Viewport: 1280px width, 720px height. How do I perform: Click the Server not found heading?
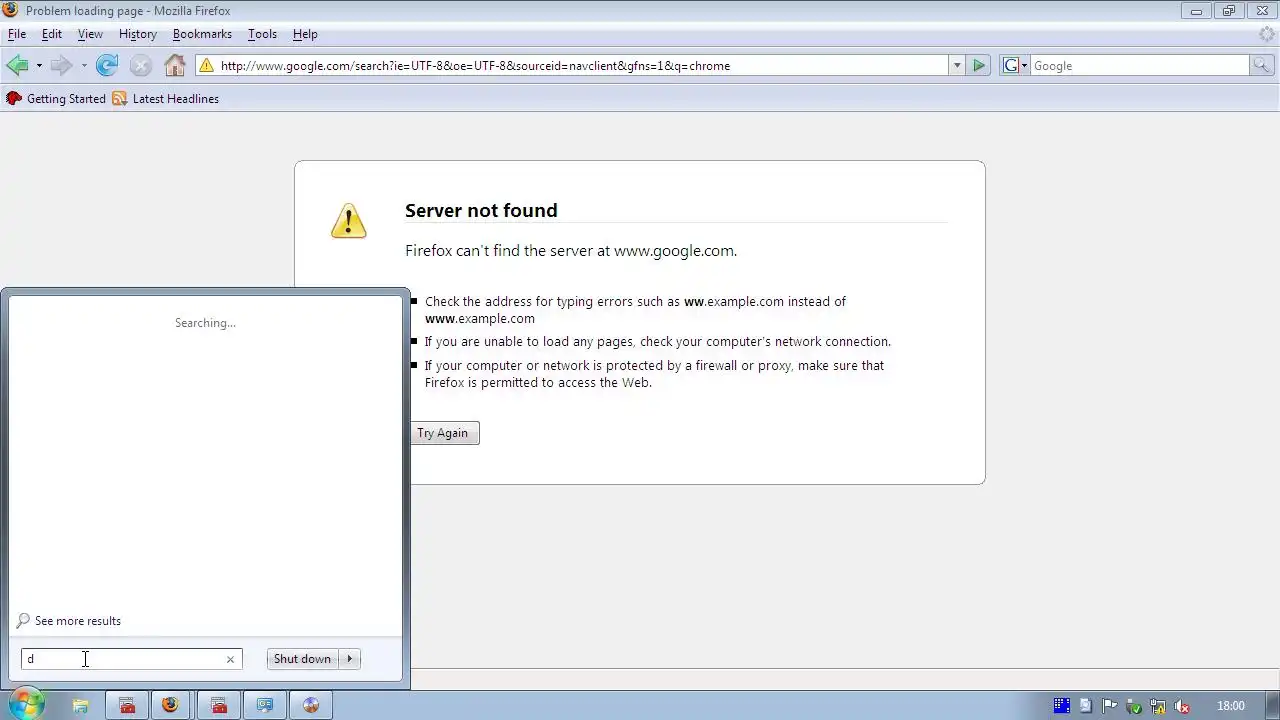481,210
